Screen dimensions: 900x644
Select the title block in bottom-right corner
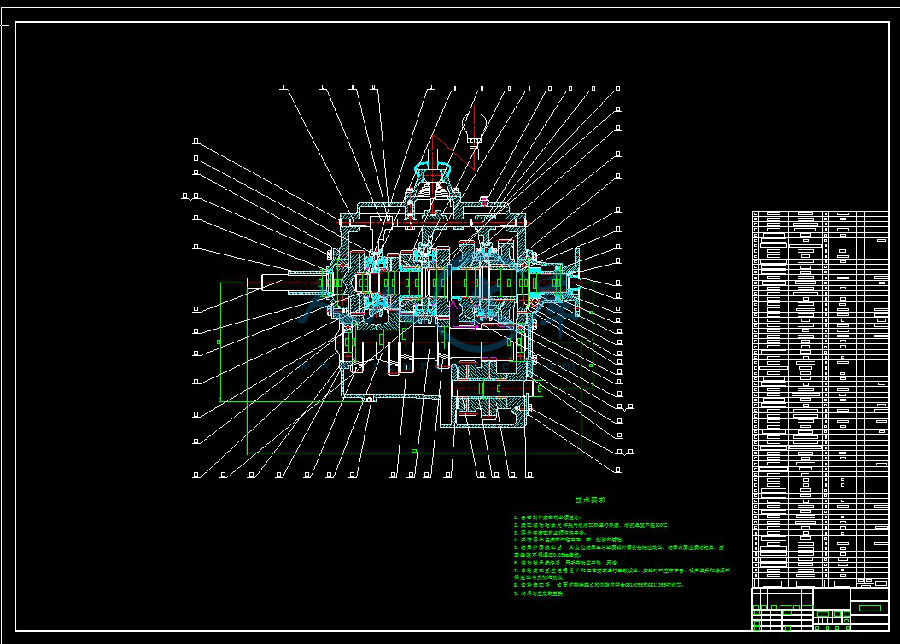[x=819, y=609]
